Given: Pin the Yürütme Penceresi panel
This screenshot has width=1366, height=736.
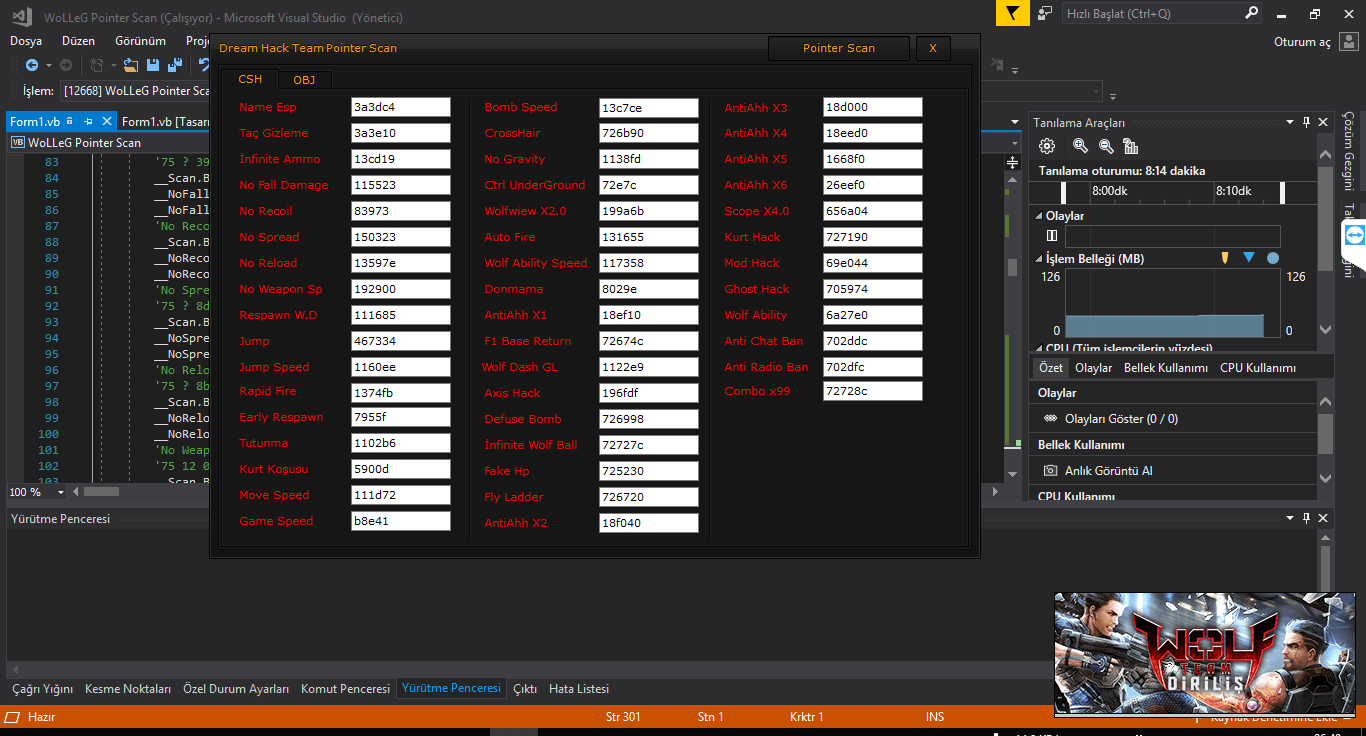Looking at the screenshot, I should pos(1306,518).
